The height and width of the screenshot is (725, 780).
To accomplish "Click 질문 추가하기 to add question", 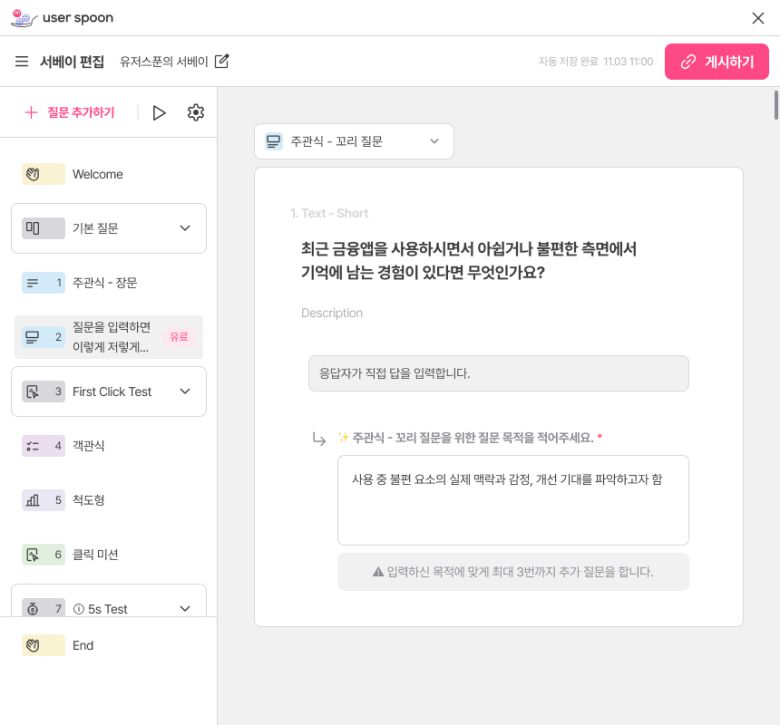I will tap(70, 113).
